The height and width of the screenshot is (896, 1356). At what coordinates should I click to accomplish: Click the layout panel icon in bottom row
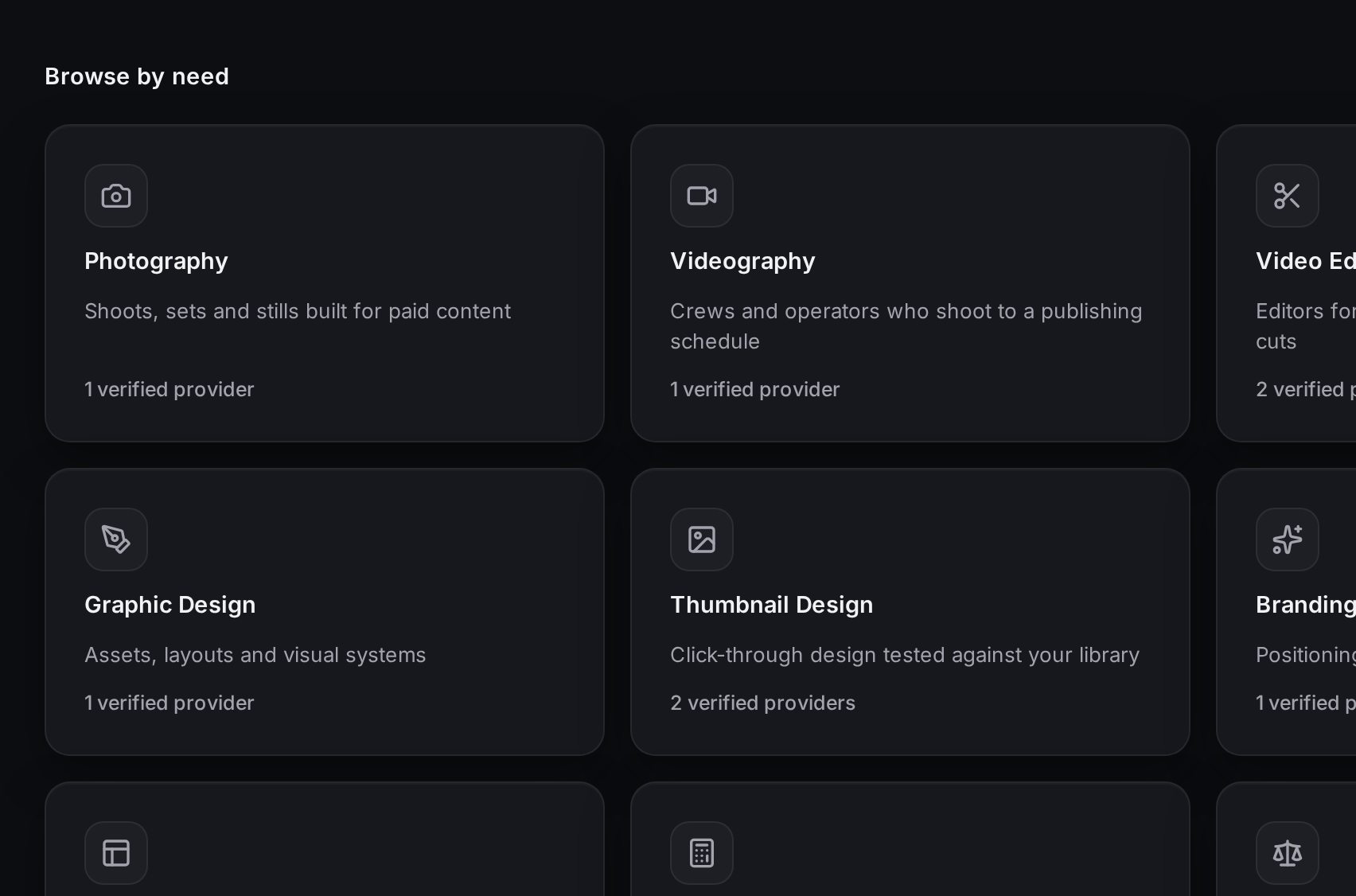point(116,853)
